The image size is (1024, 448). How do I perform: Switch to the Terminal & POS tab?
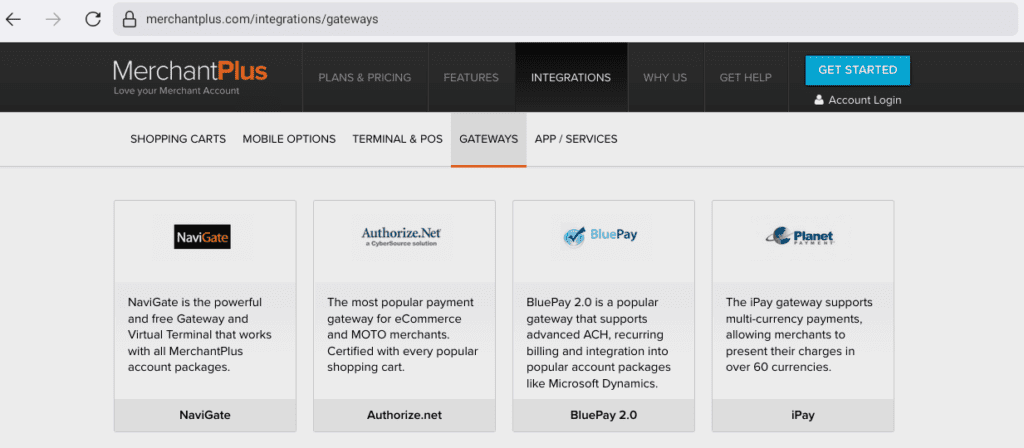point(397,139)
